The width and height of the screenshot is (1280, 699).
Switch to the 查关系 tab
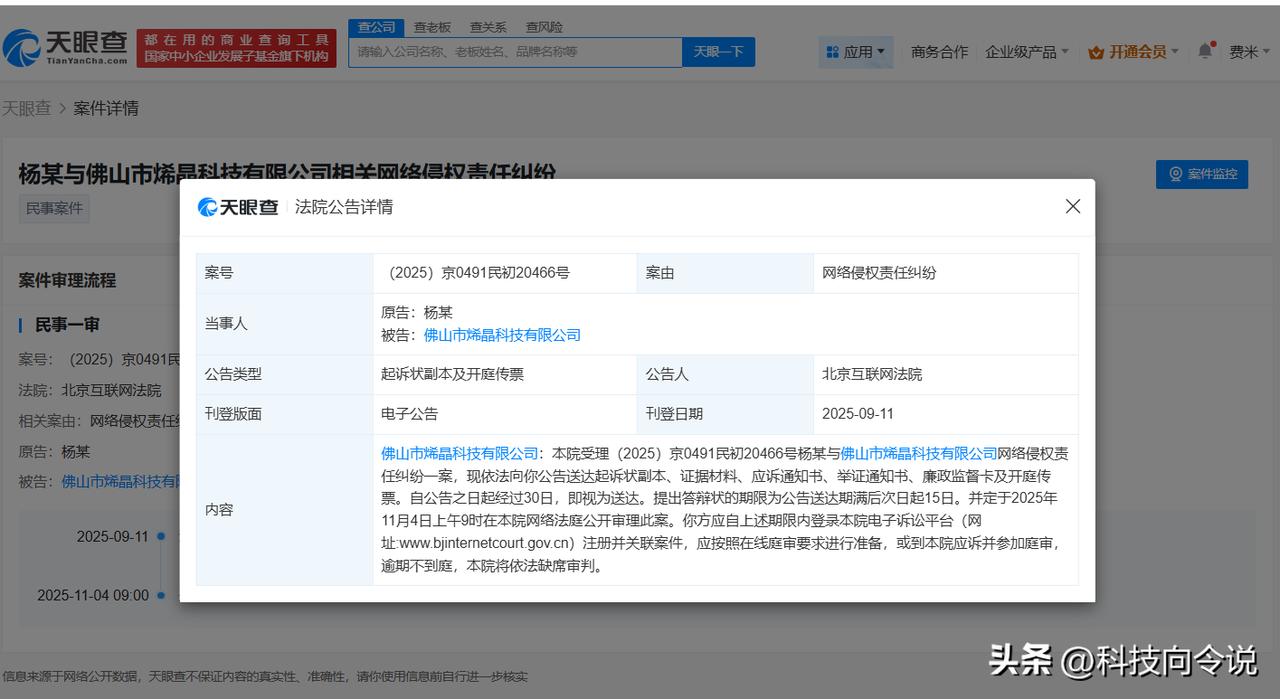(488, 28)
